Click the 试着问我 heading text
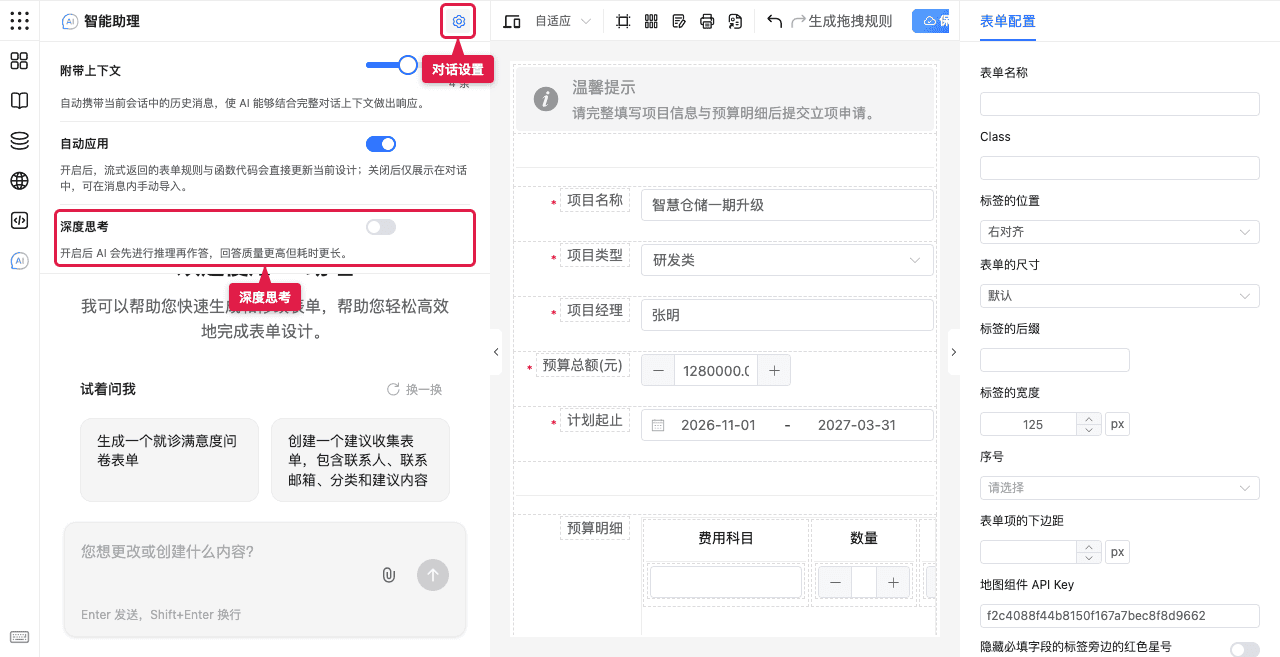1280x657 pixels. [x=108, y=389]
